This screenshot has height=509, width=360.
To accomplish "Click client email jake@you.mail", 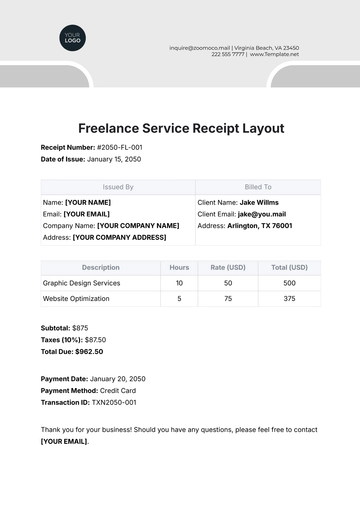I will coord(262,214).
